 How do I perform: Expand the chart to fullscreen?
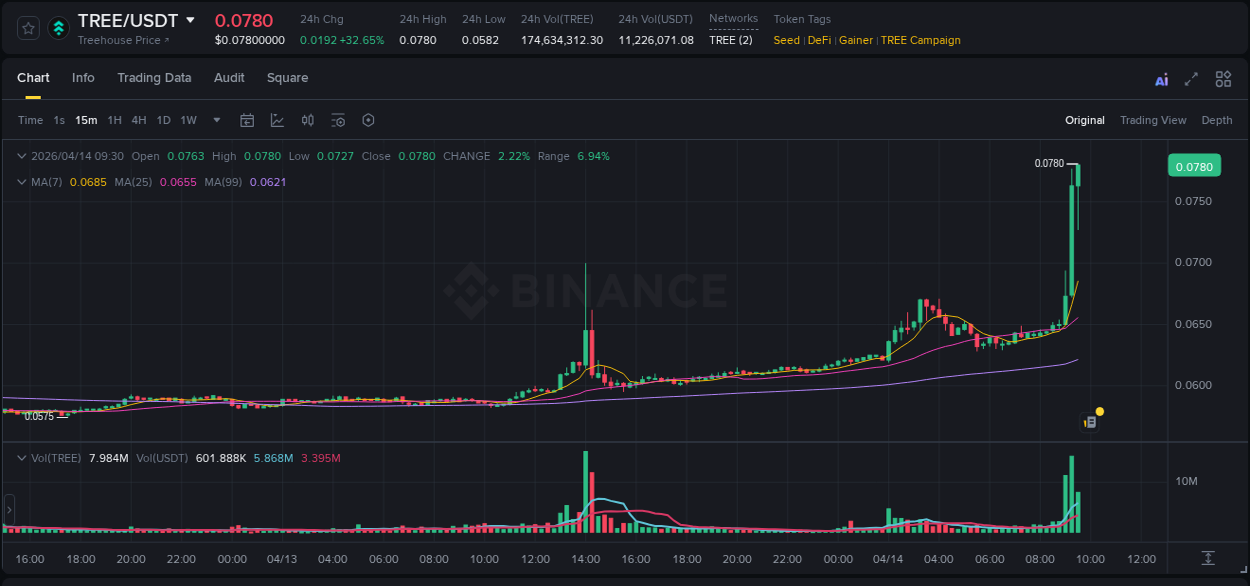click(1190, 78)
